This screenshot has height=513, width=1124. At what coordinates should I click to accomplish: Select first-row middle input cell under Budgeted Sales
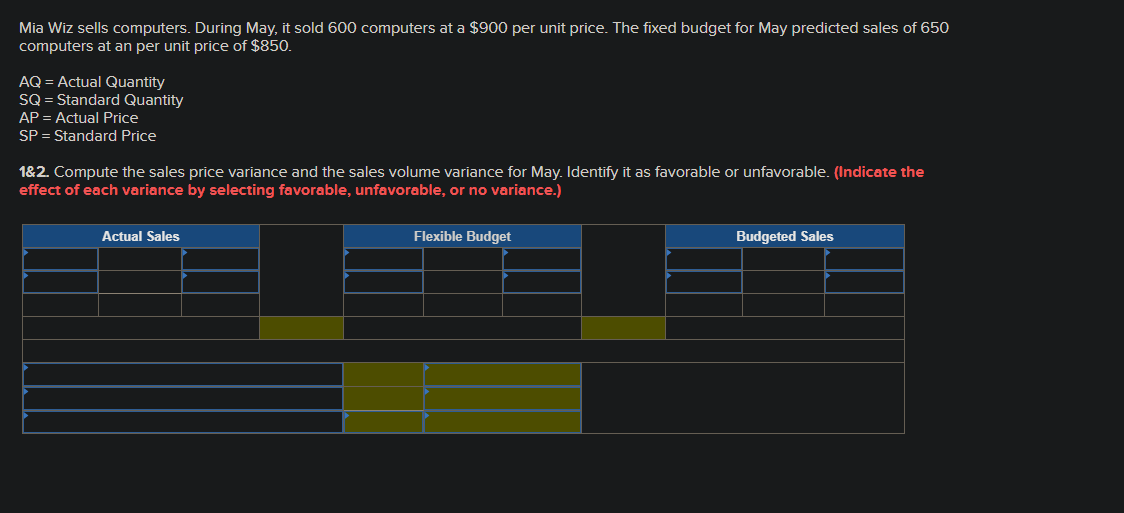coord(784,259)
